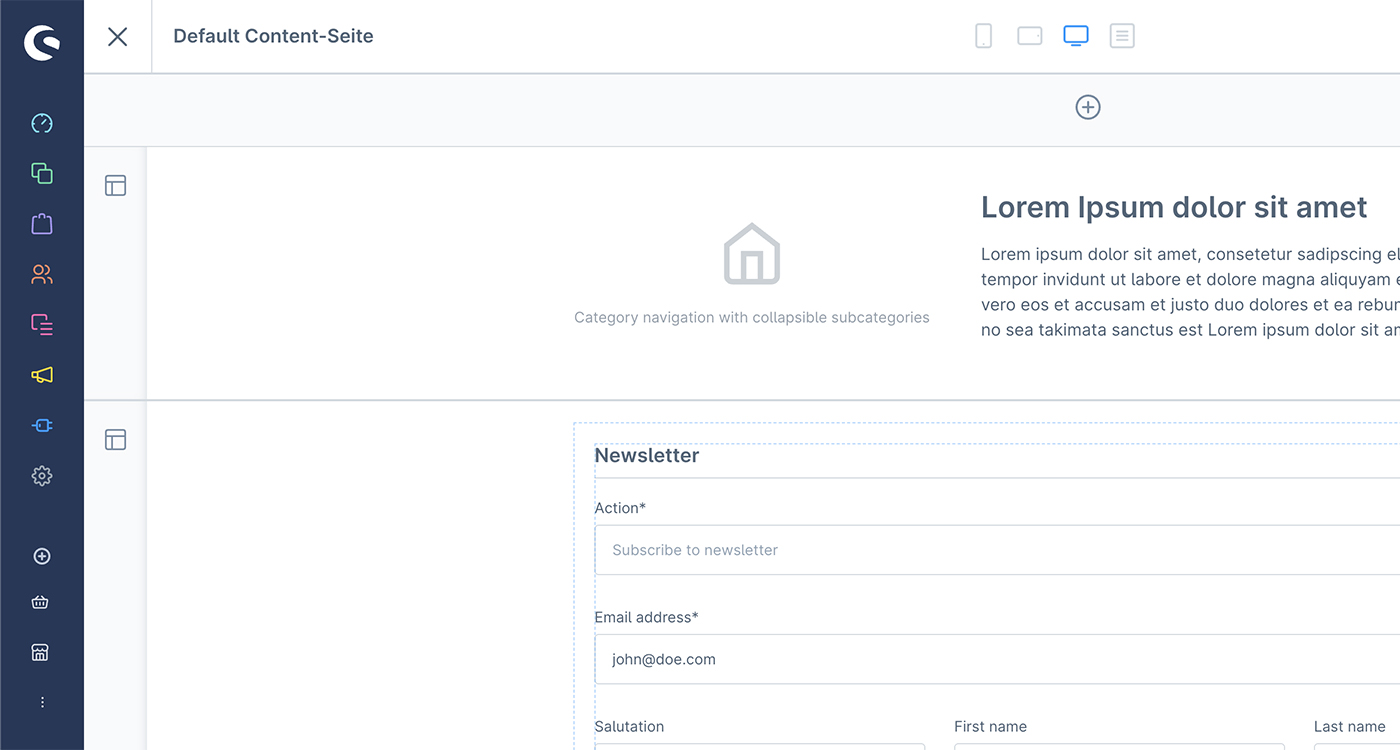Open the Catalogues menu icon

42,174
